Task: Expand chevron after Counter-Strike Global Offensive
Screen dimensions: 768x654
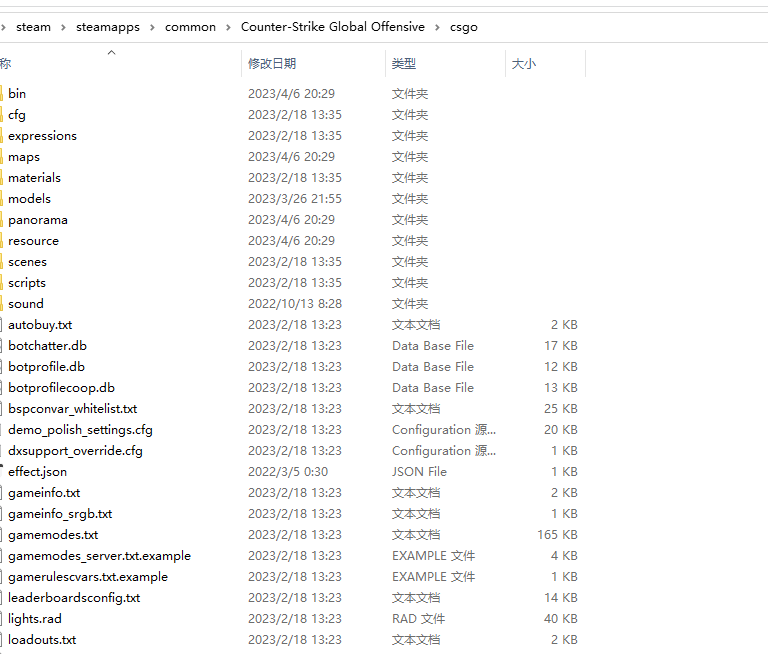Action: (x=437, y=27)
